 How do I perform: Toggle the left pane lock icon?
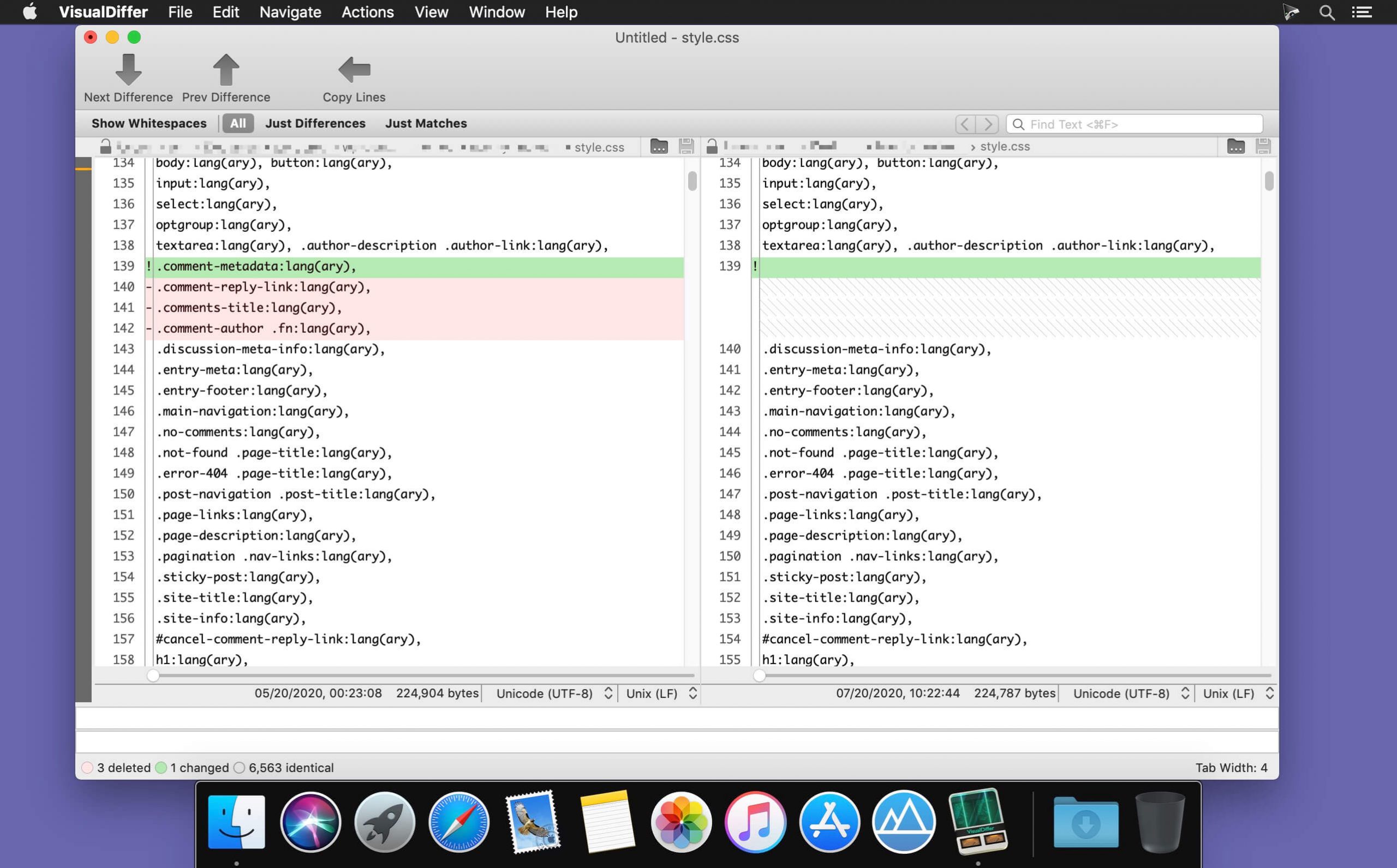106,146
